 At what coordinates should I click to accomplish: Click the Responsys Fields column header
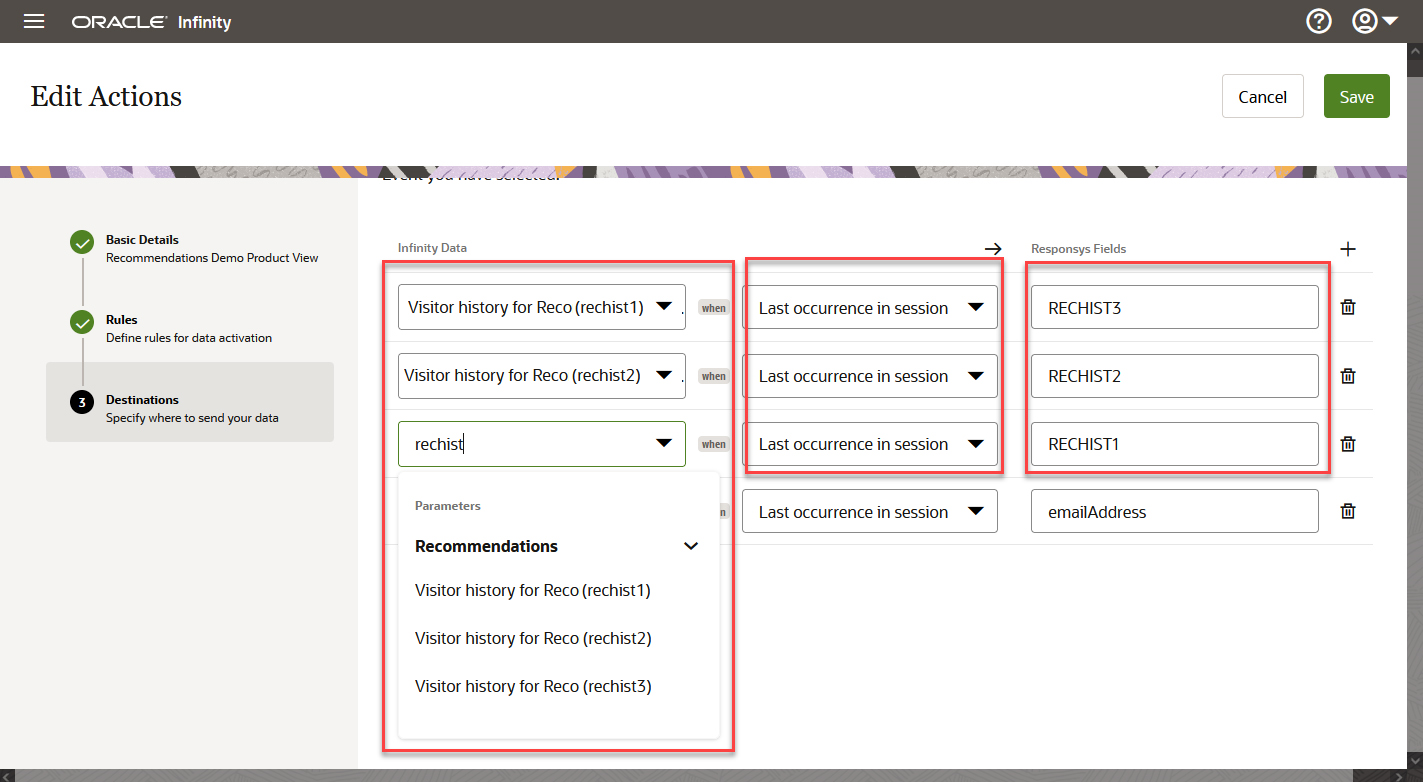[1079, 248]
